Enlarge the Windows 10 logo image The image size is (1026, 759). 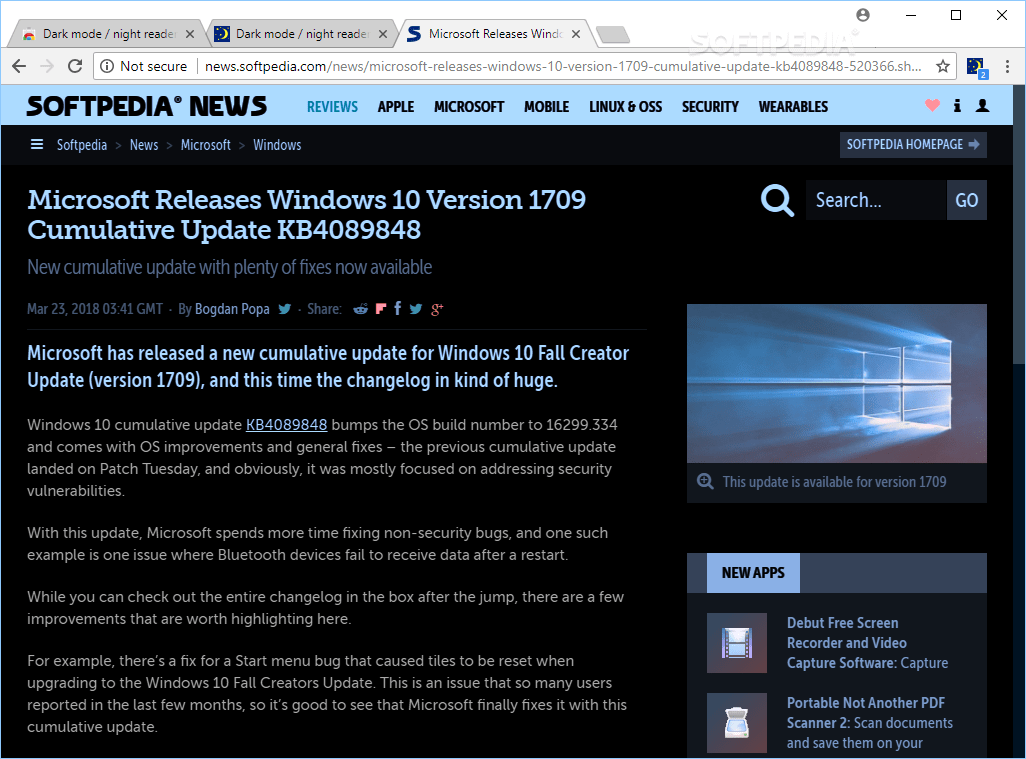click(837, 383)
